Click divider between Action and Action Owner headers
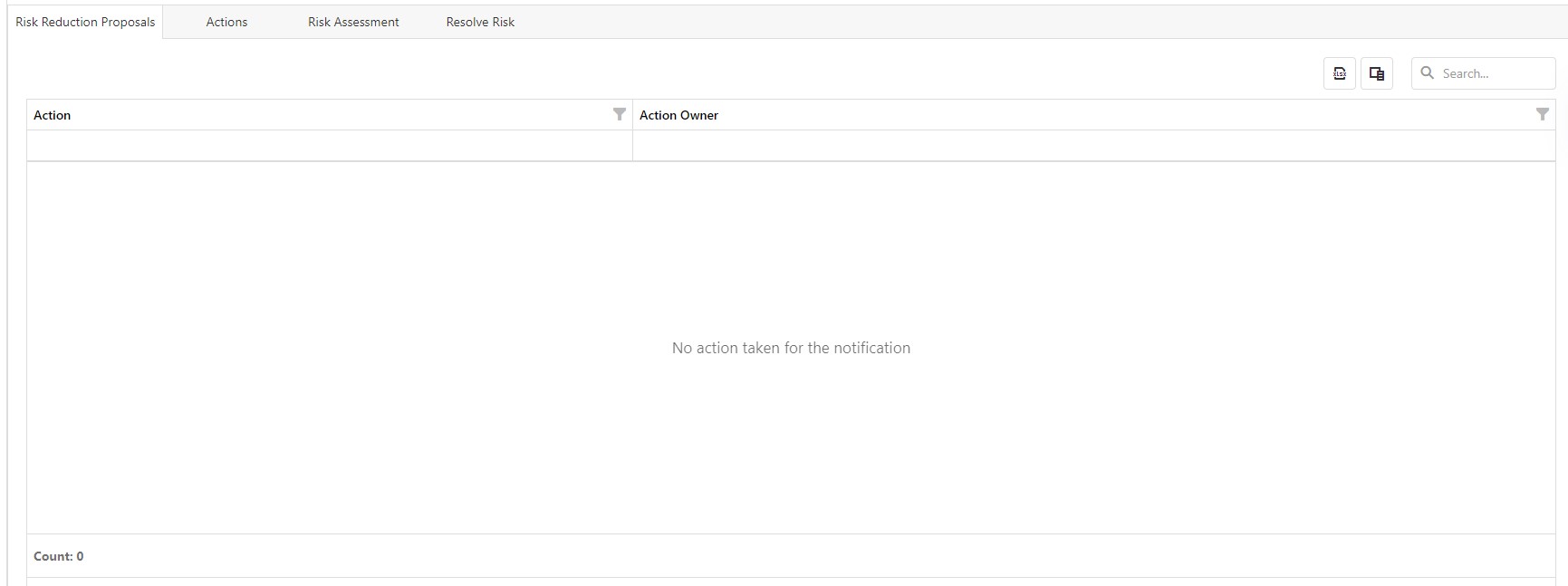The image size is (1568, 586). pos(632,115)
